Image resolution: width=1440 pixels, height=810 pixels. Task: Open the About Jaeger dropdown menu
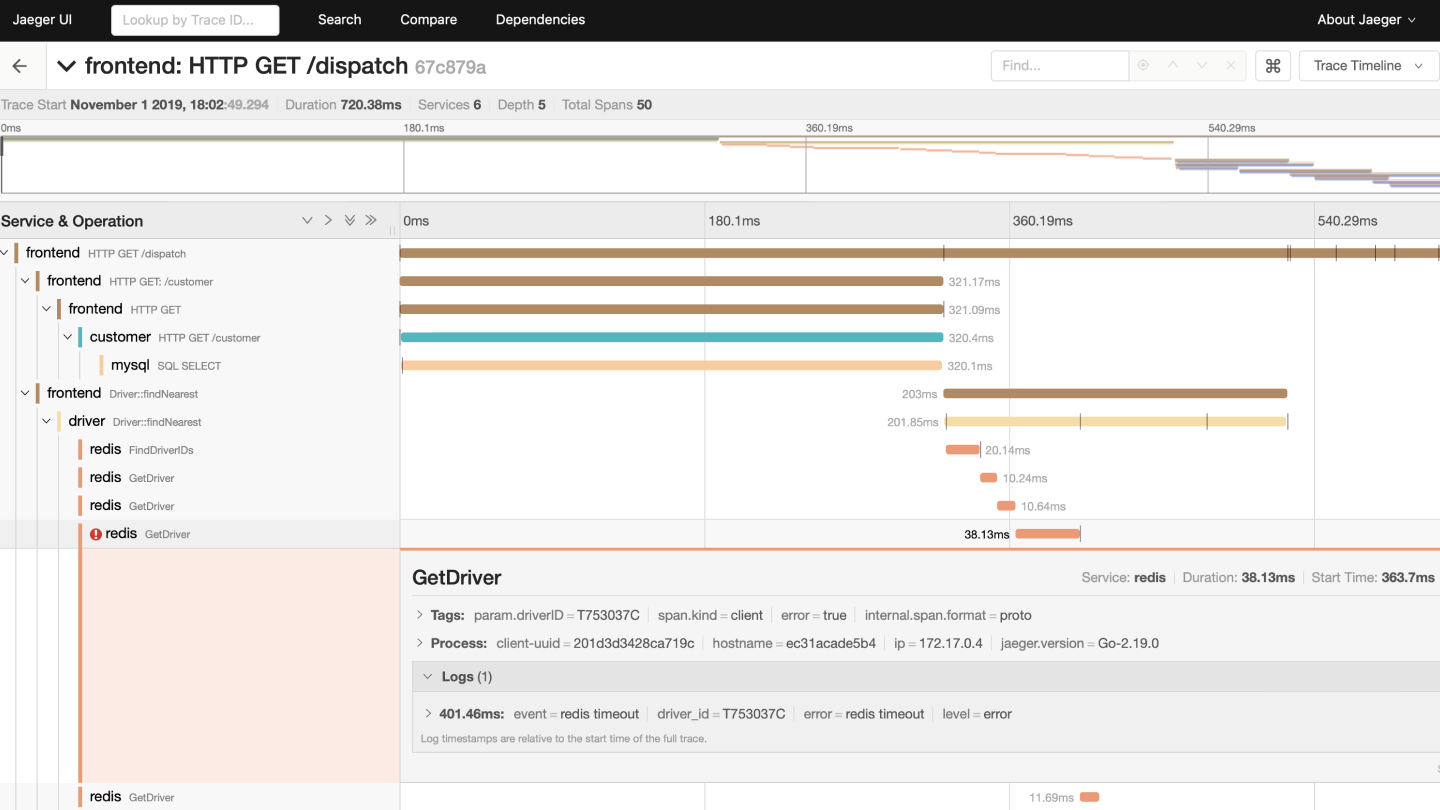click(1366, 20)
